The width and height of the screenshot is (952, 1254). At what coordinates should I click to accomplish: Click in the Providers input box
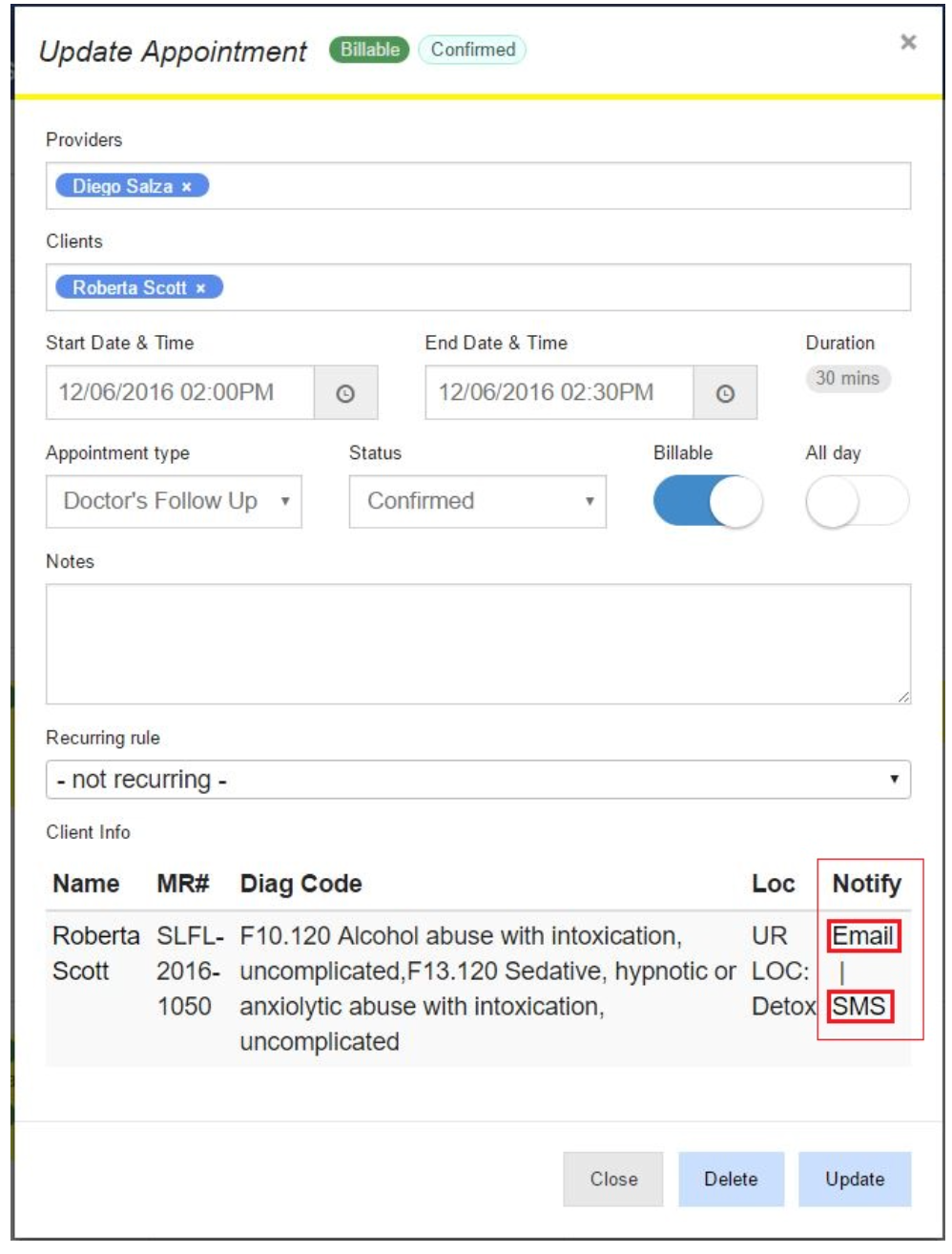tap(553, 186)
